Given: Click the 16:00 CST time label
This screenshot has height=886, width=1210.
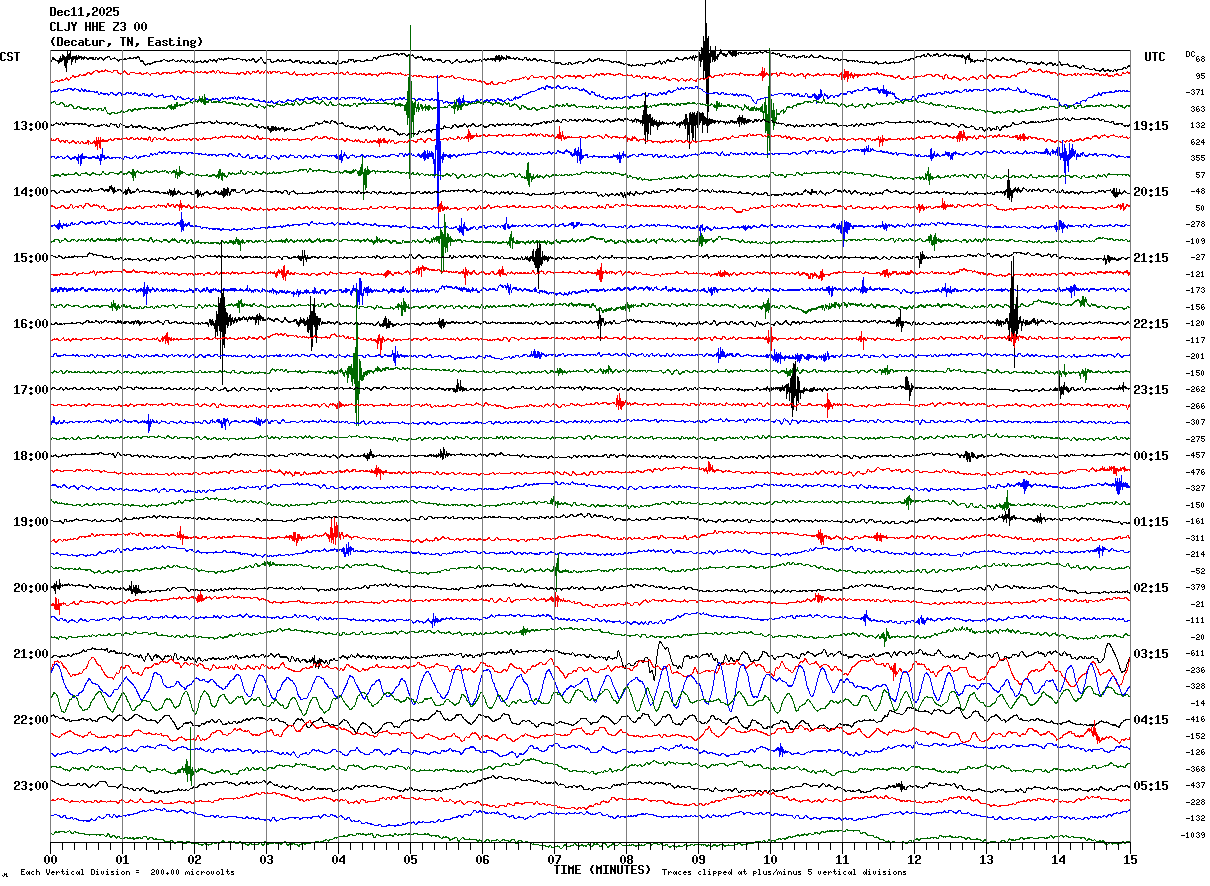Looking at the screenshot, I should click(x=31, y=324).
